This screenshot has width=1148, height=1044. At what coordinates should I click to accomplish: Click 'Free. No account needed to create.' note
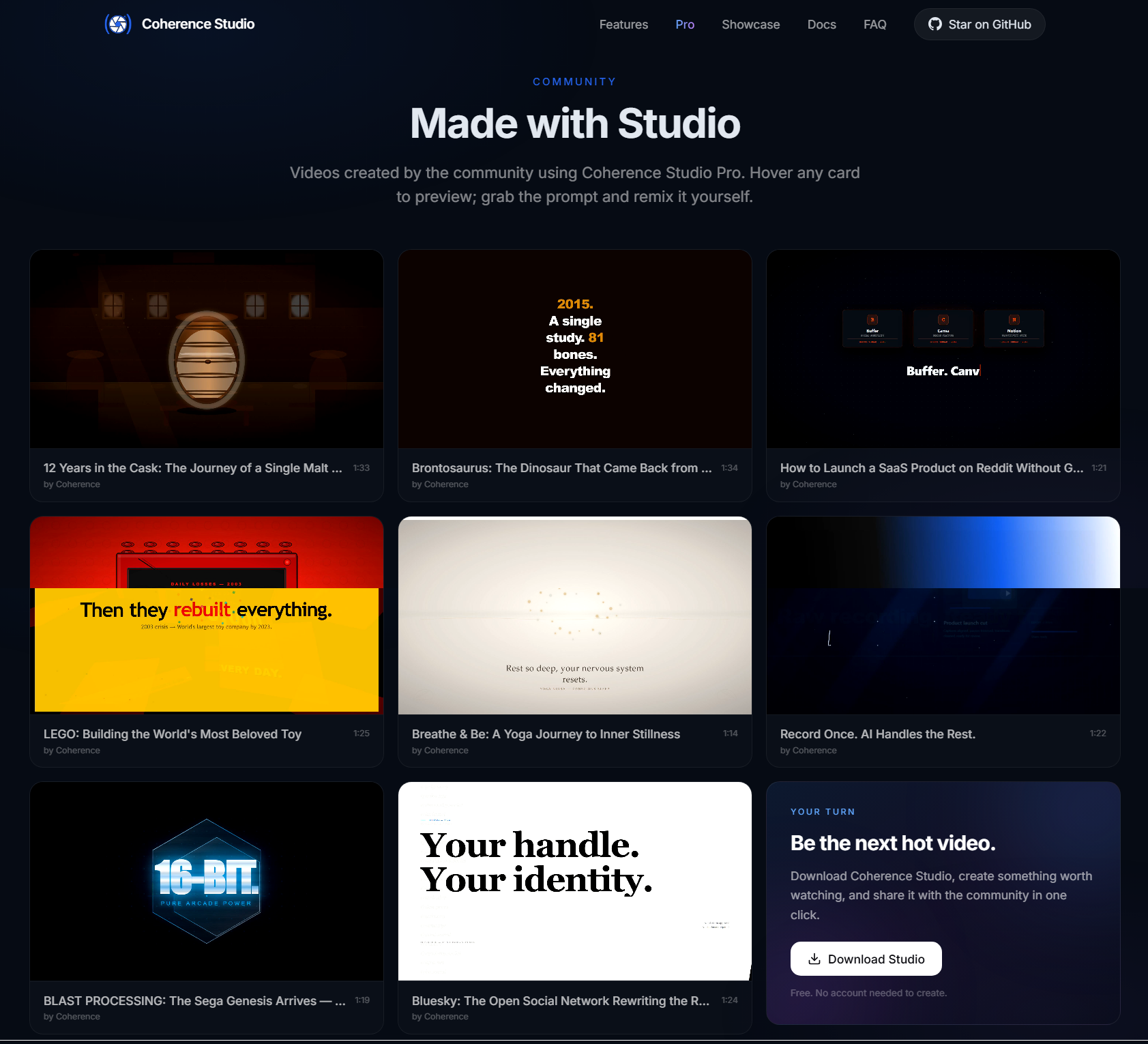tap(868, 994)
